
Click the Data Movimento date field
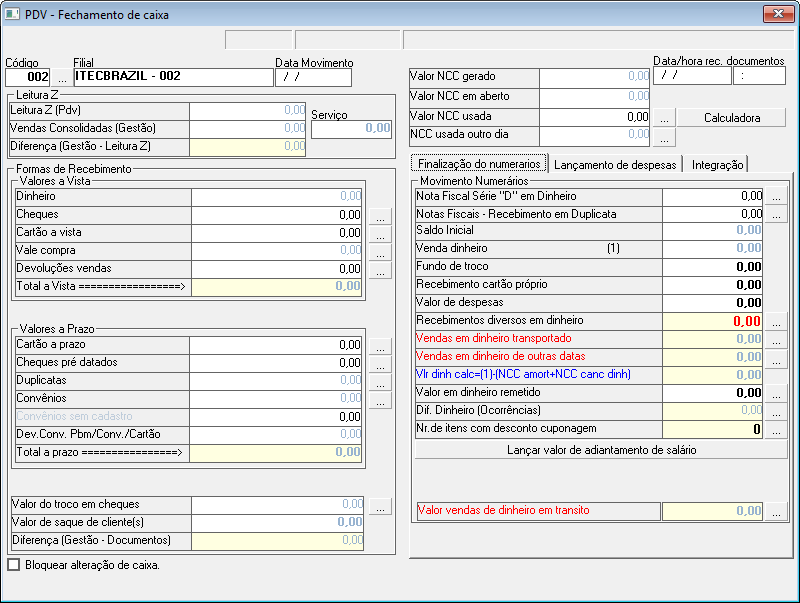[313, 78]
